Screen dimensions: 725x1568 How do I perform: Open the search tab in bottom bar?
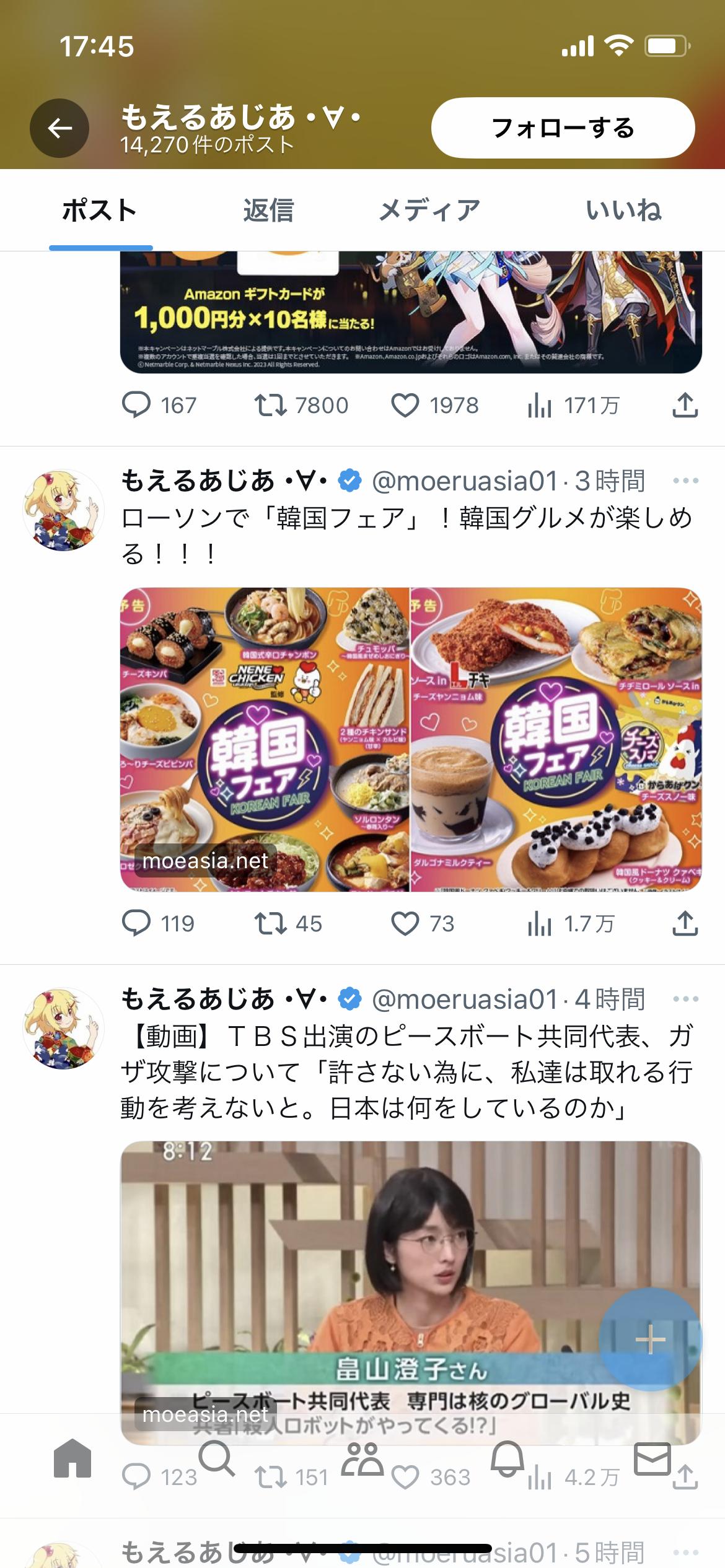tap(216, 1459)
